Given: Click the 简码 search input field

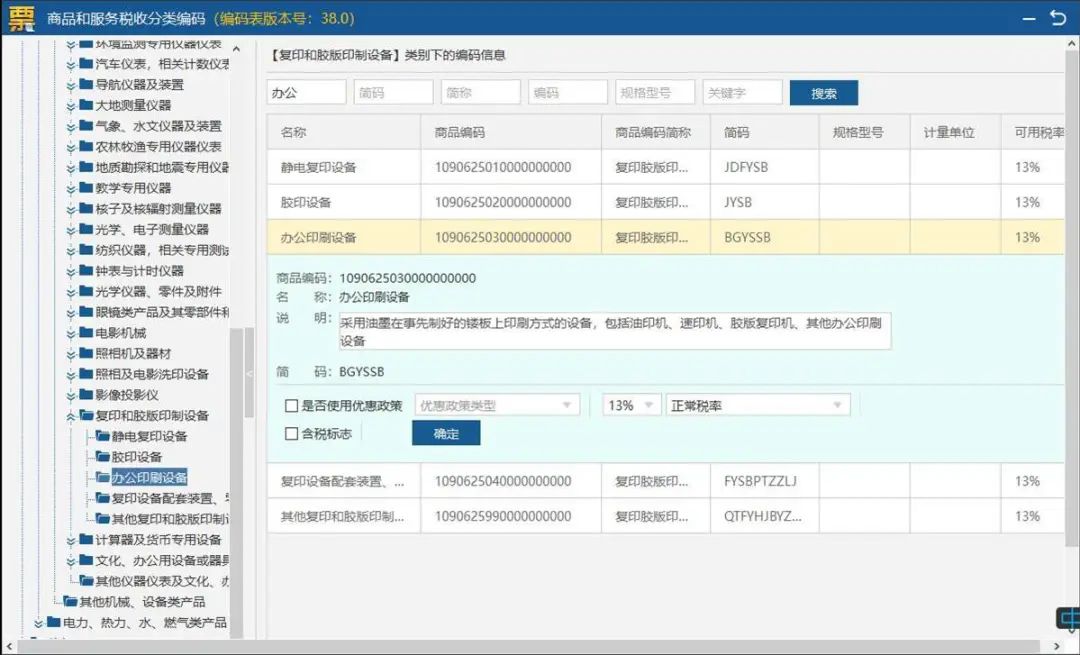Looking at the screenshot, I should click(x=393, y=93).
